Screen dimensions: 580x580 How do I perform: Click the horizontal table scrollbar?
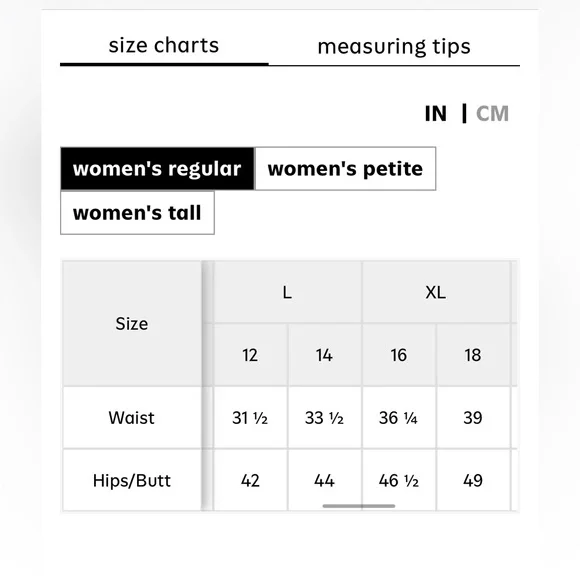[x=359, y=506]
